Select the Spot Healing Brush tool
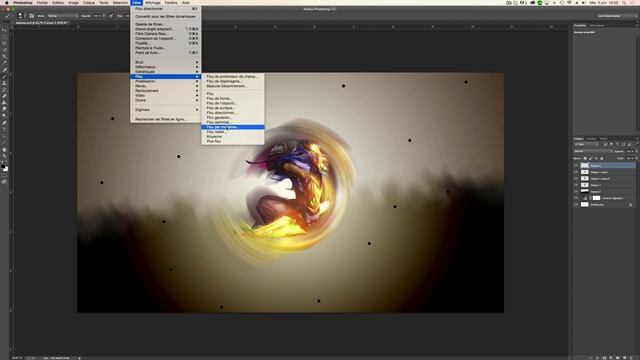Screen dimensions: 640x360 pyautogui.click(x=4, y=70)
